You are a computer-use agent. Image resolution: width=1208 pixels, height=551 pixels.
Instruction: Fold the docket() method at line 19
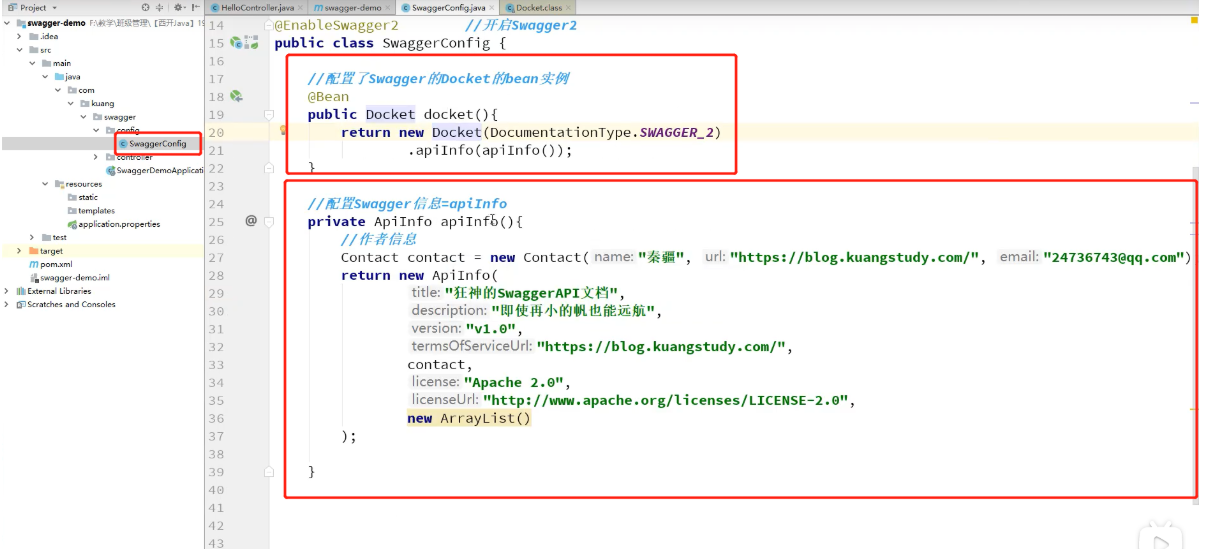tap(269, 115)
